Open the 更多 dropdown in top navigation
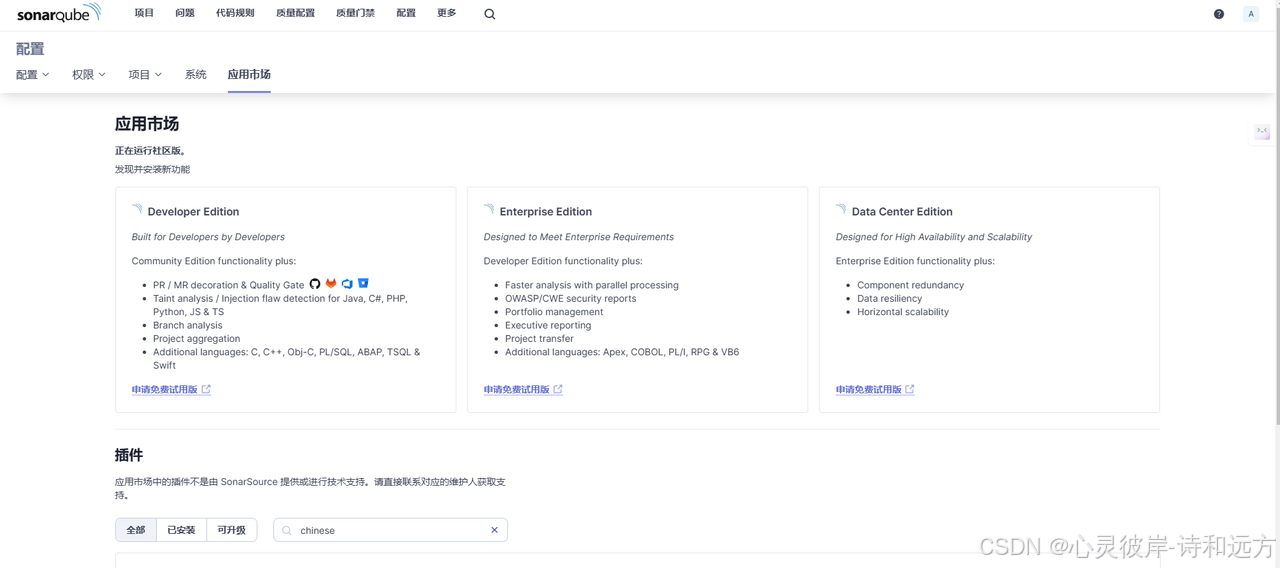Image resolution: width=1280 pixels, height=568 pixels. pos(447,13)
